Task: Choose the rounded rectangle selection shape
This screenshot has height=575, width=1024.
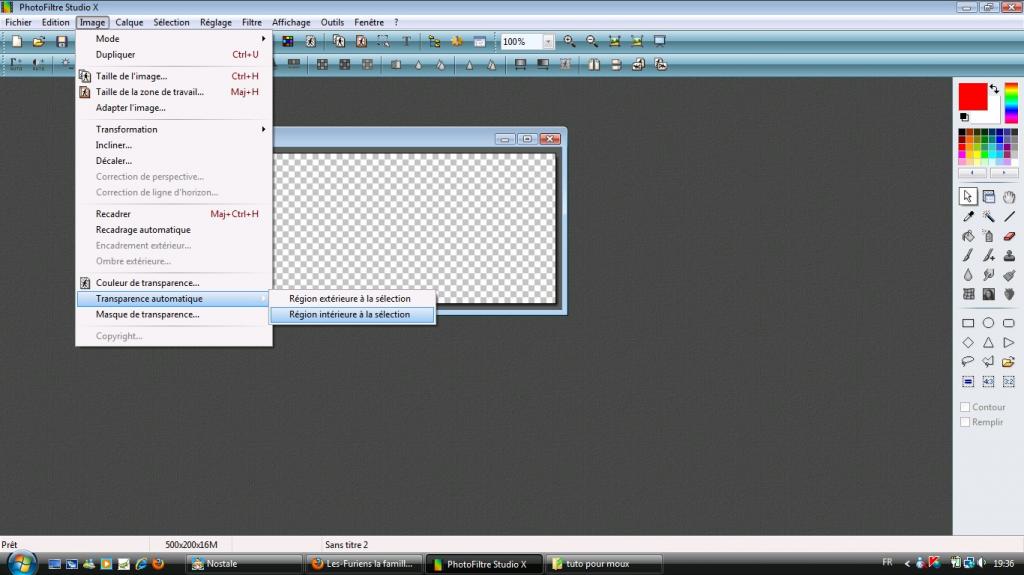Action: coord(1009,323)
